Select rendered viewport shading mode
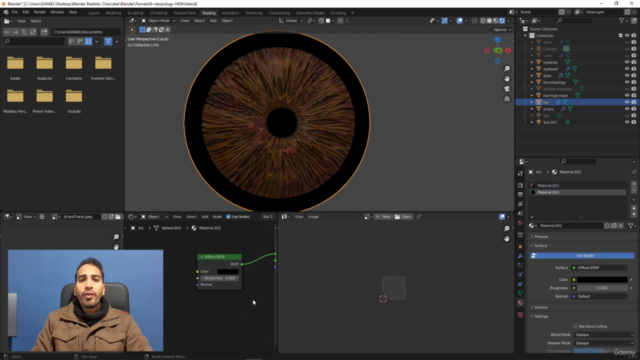Screen dimensions: 640x360 coord(502,21)
